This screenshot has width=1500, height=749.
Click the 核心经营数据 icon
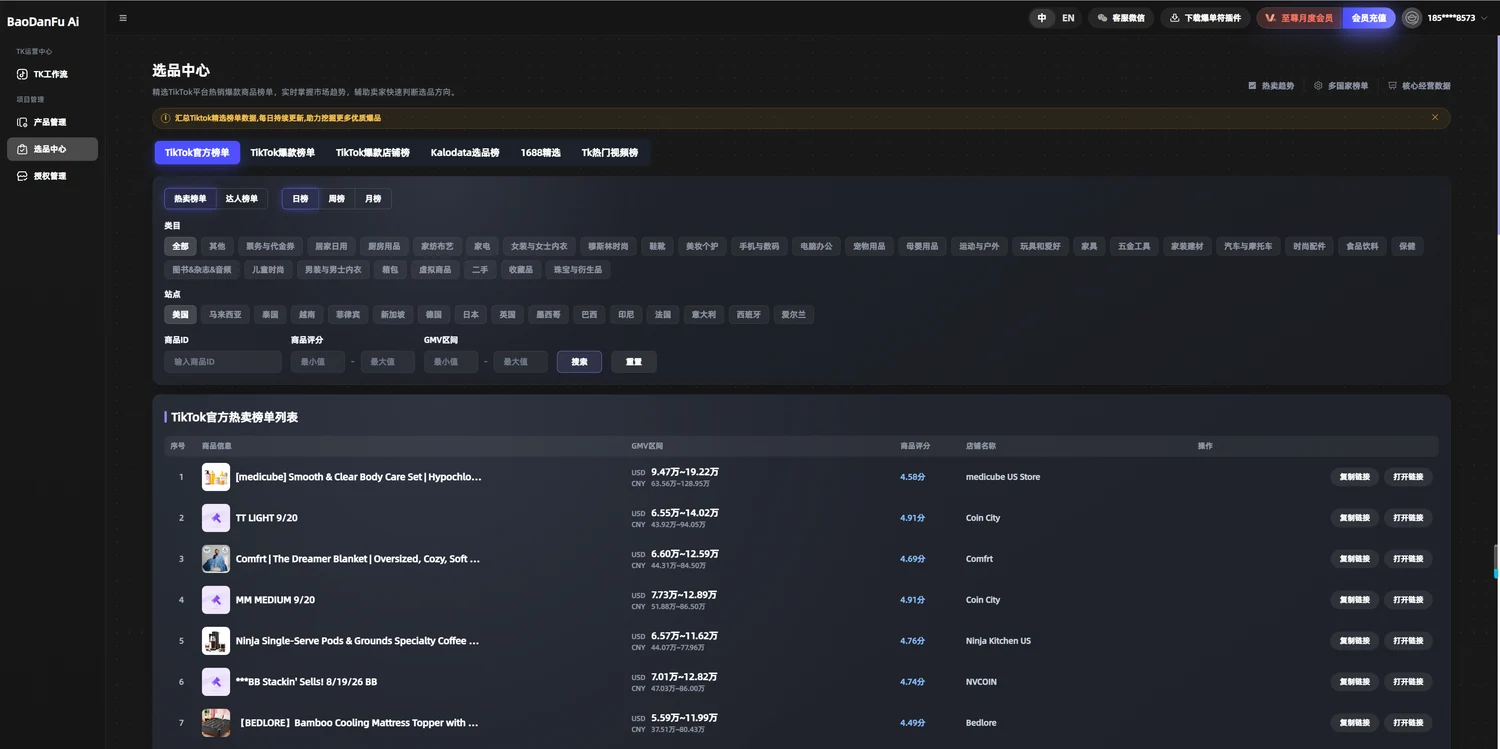click(x=1392, y=86)
